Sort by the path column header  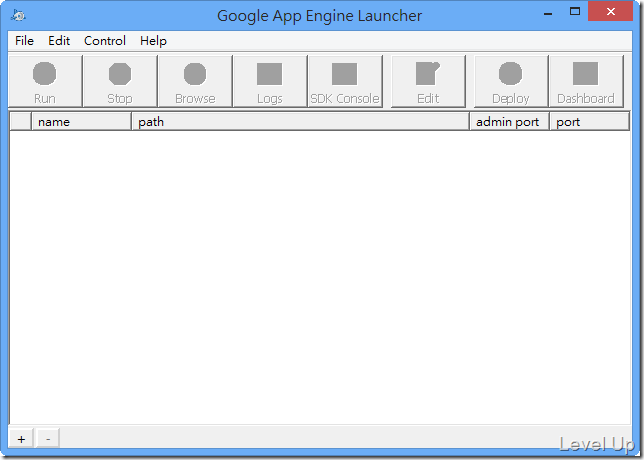click(300, 122)
